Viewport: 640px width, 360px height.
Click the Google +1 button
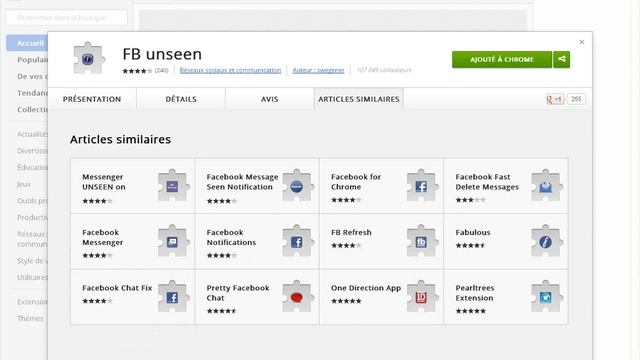(555, 99)
